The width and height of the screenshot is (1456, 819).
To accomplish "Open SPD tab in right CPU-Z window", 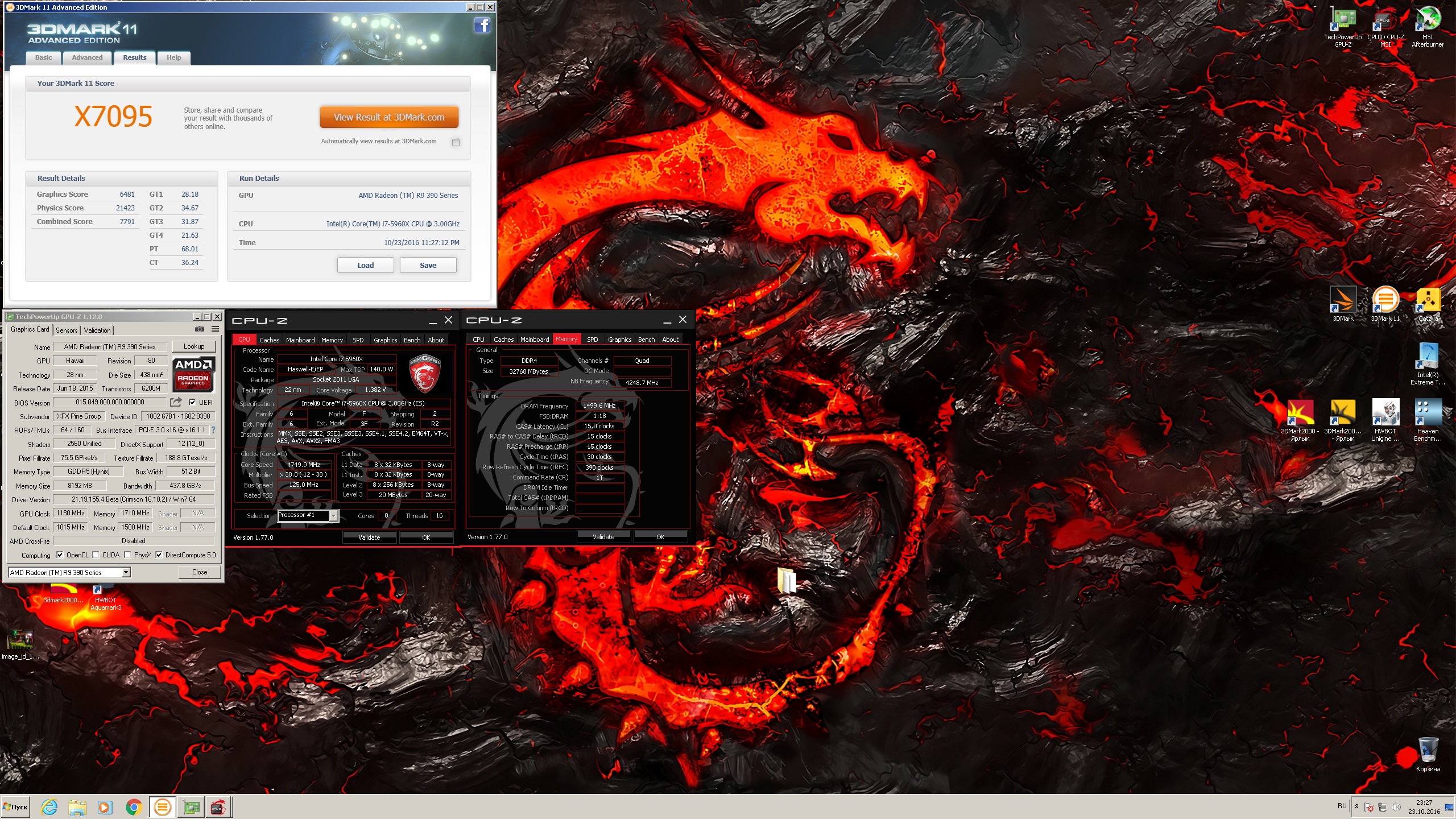I will point(592,340).
